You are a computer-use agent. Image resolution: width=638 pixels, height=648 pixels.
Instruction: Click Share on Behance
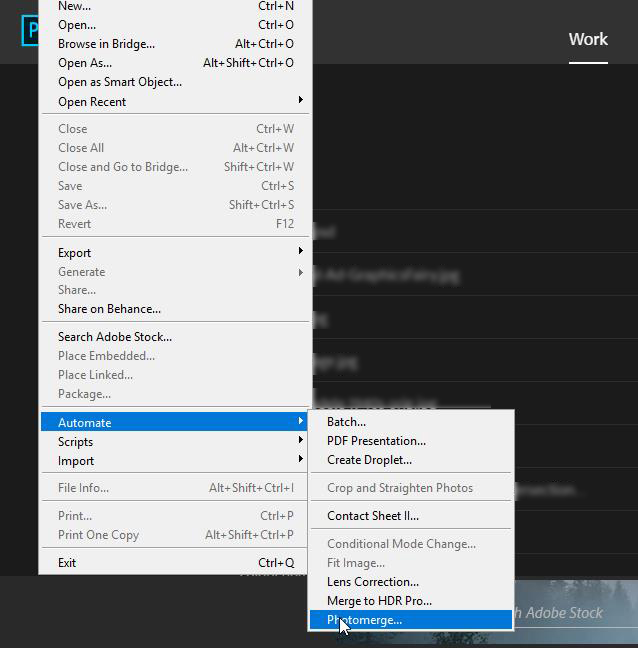(x=109, y=309)
